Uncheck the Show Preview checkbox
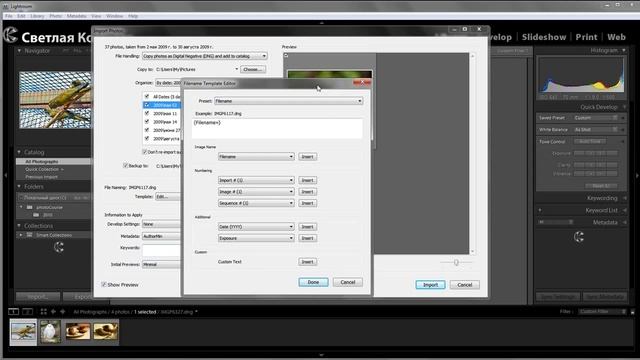This screenshot has width=640, height=360. coord(104,284)
